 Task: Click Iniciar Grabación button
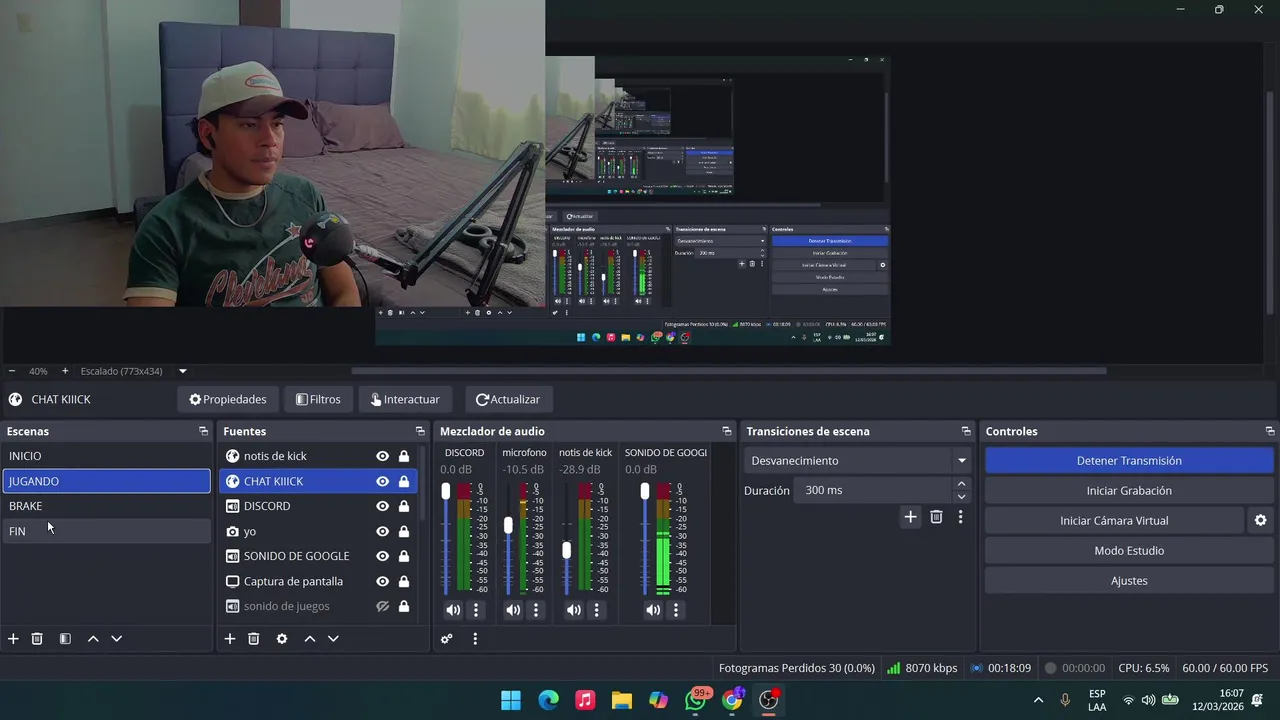(x=1129, y=491)
